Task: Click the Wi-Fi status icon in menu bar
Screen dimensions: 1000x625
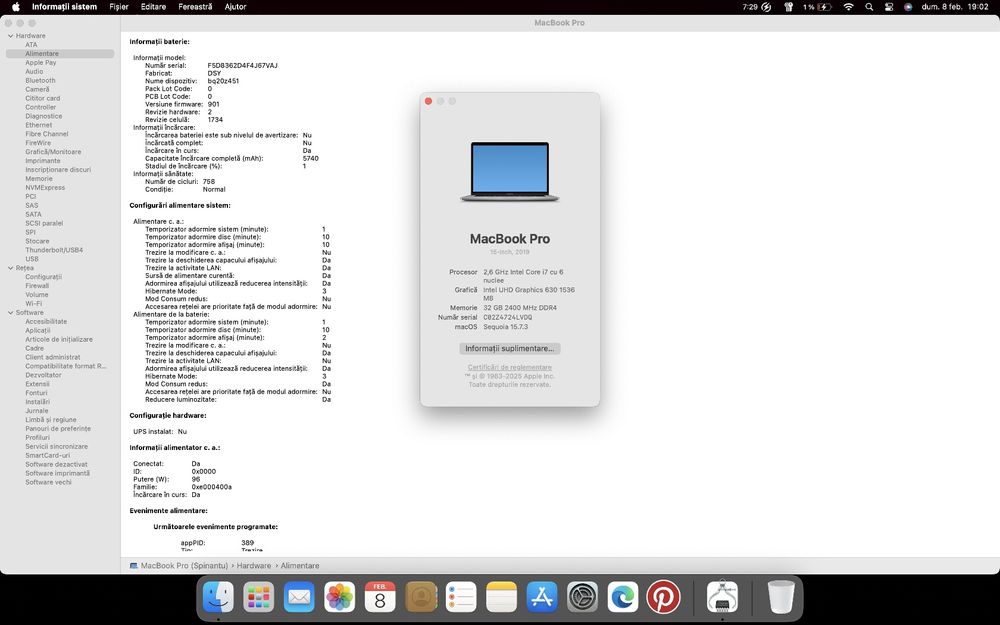Action: [848, 7]
